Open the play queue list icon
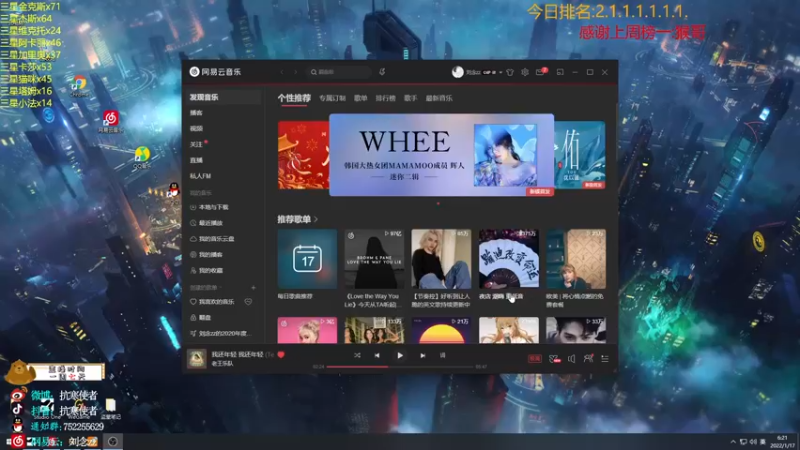 [605, 359]
